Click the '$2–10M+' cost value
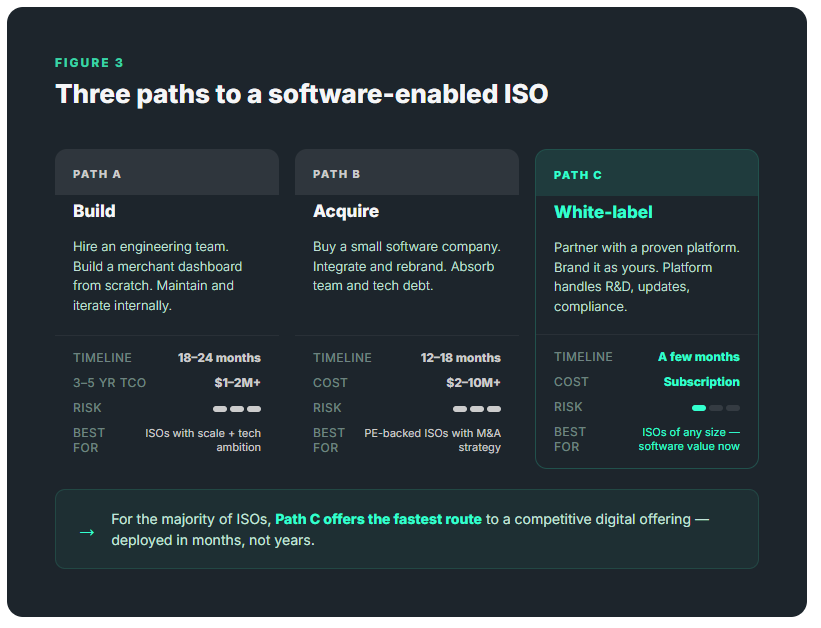821x628 pixels. click(473, 382)
